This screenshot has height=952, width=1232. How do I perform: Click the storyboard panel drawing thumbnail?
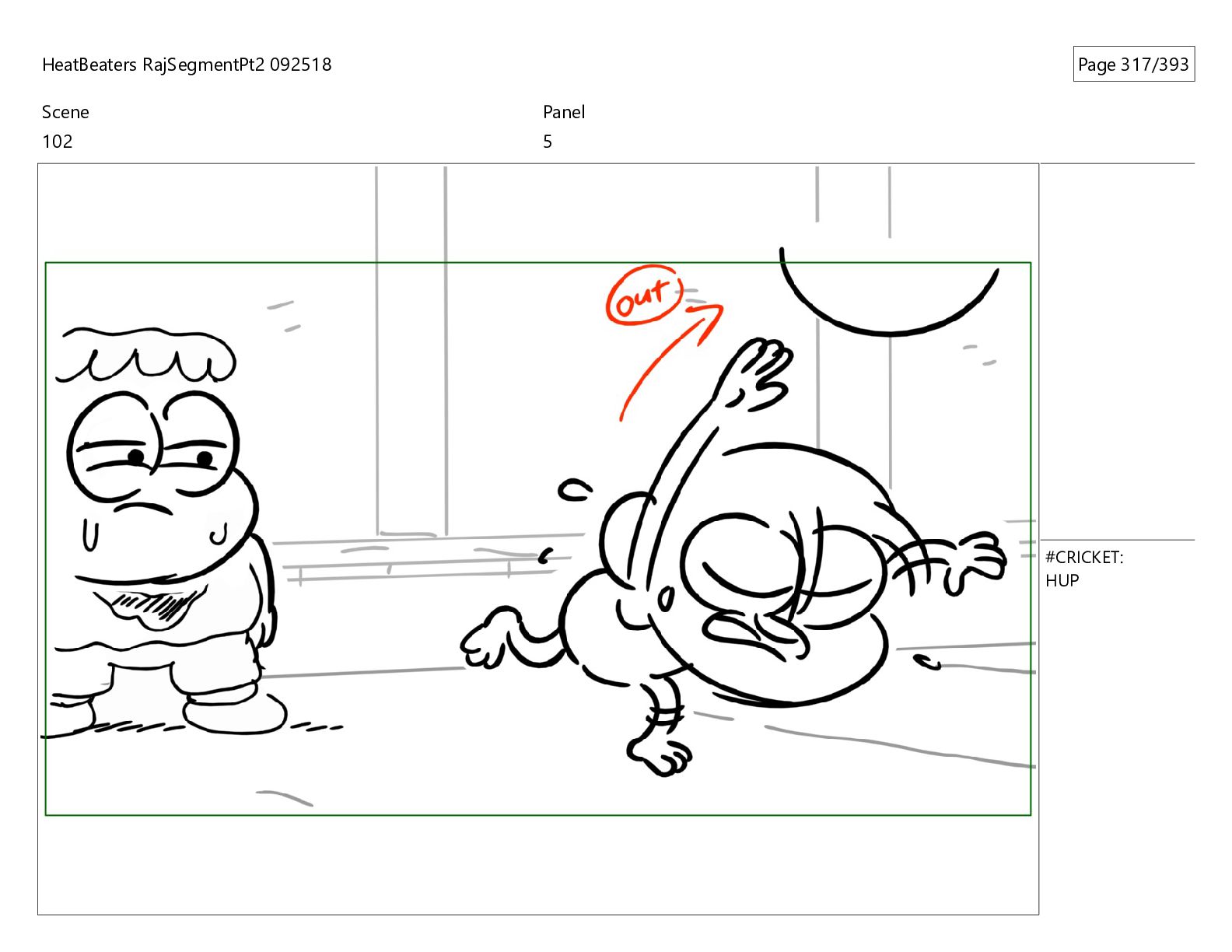[538, 539]
